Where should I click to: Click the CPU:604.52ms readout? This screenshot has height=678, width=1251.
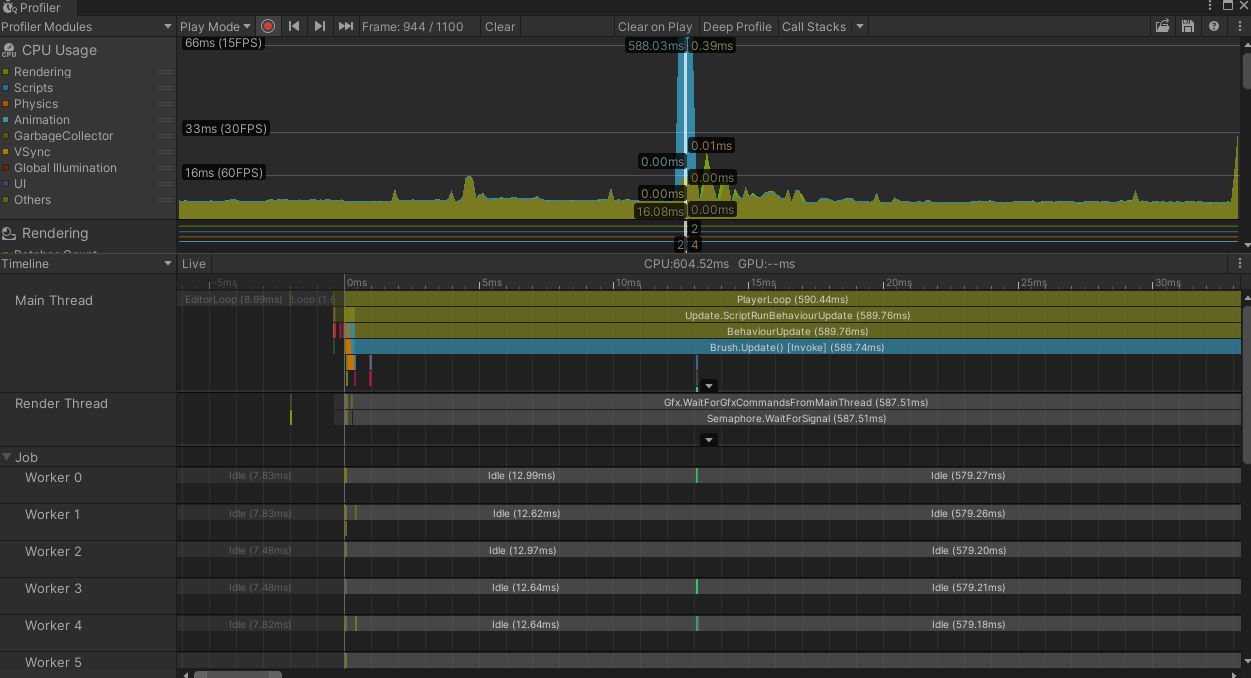point(686,264)
